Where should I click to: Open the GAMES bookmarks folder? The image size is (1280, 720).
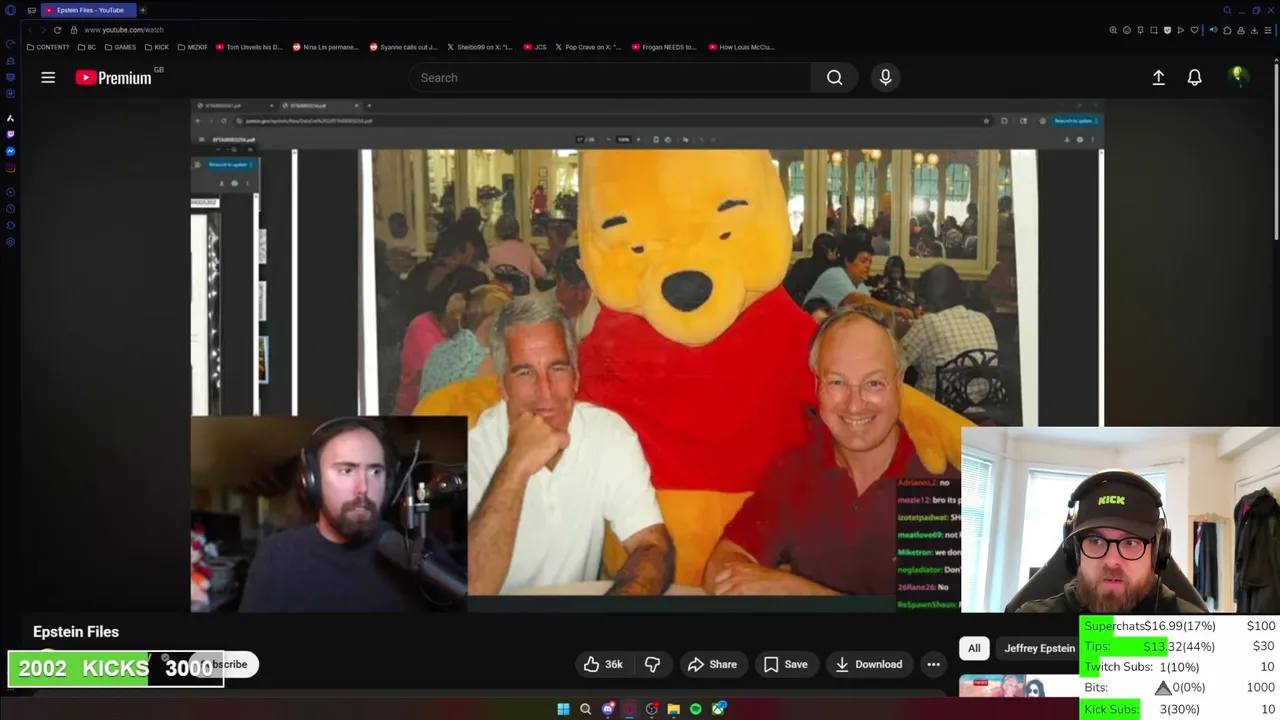point(120,47)
